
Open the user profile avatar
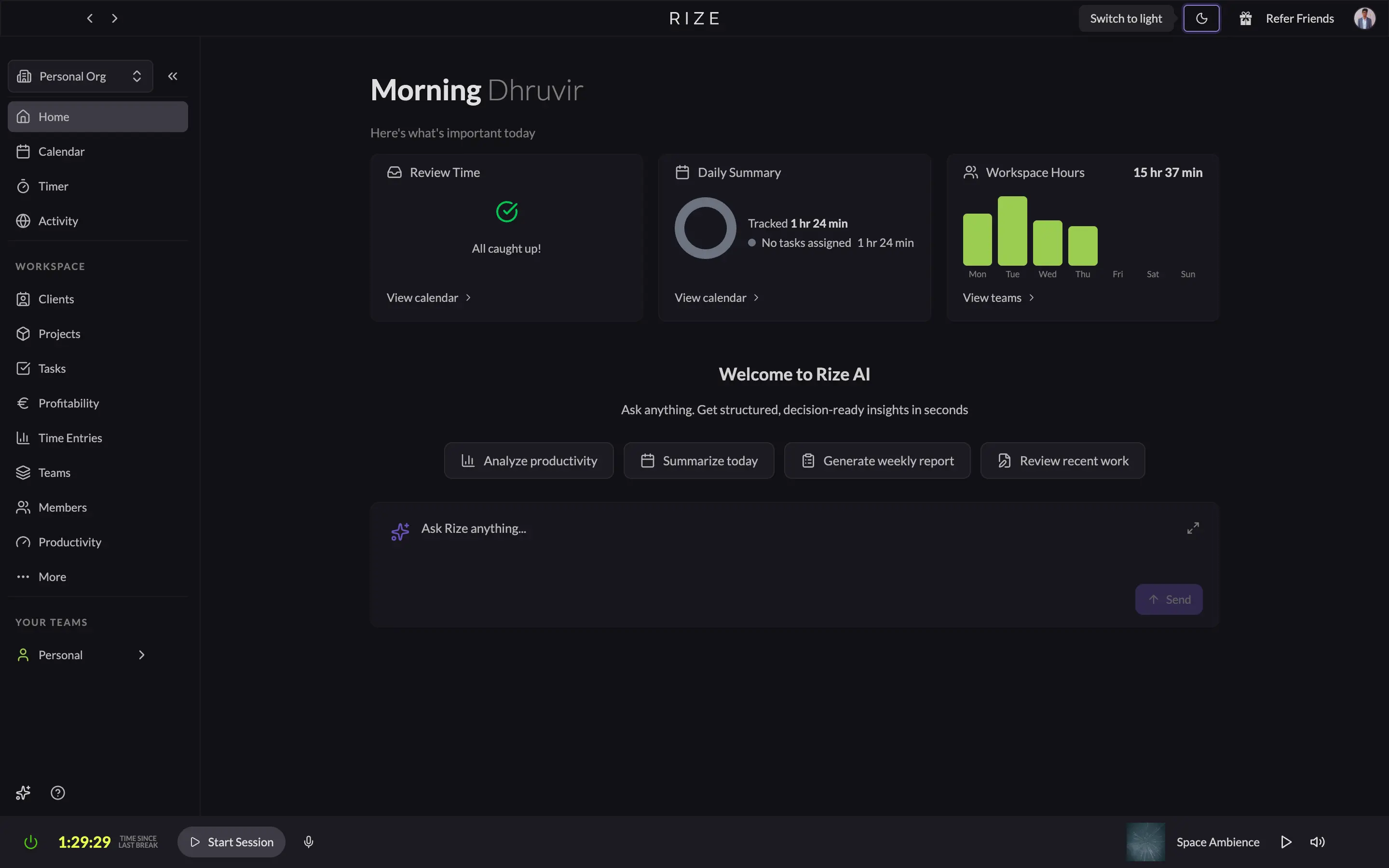tap(1364, 18)
